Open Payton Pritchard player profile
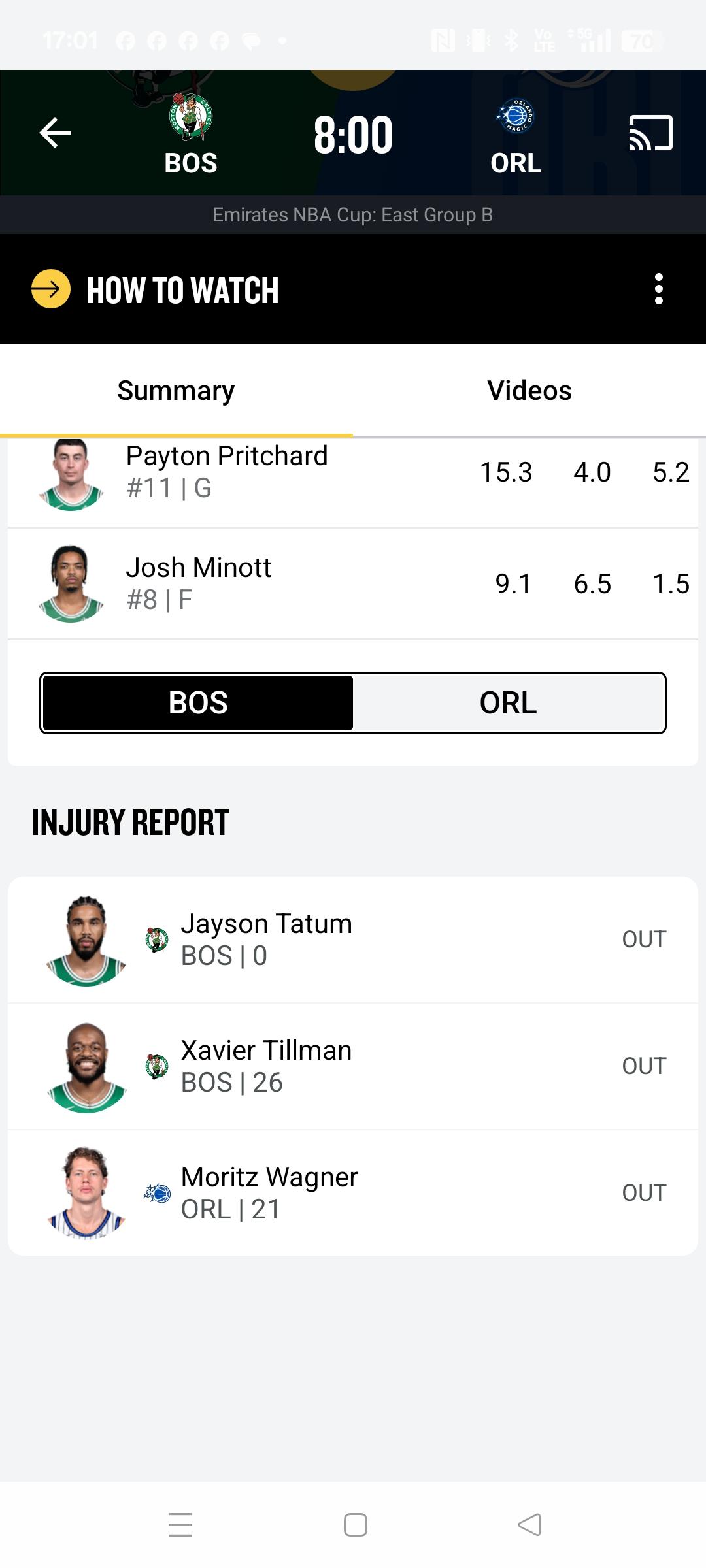 click(226, 472)
